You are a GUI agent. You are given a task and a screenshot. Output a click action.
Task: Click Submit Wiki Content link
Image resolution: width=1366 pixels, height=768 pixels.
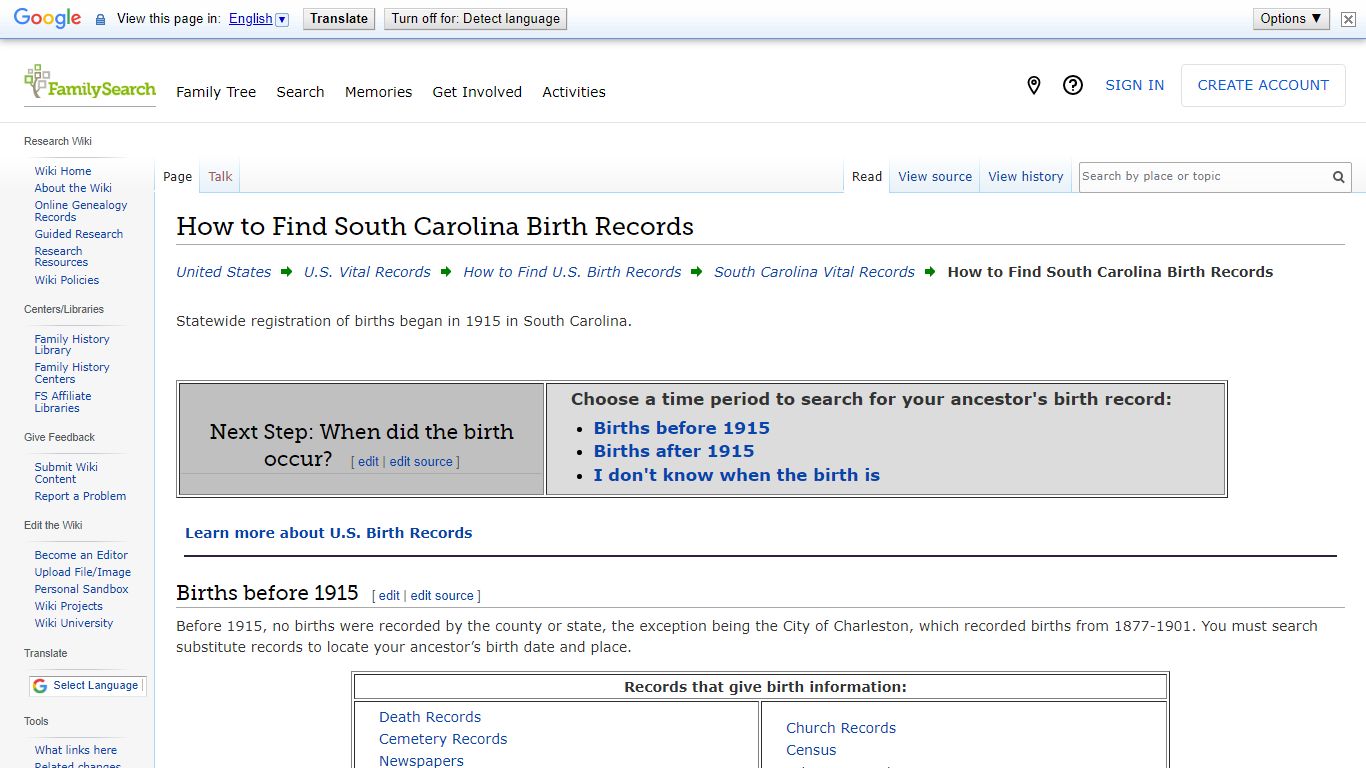pyautogui.click(x=66, y=473)
